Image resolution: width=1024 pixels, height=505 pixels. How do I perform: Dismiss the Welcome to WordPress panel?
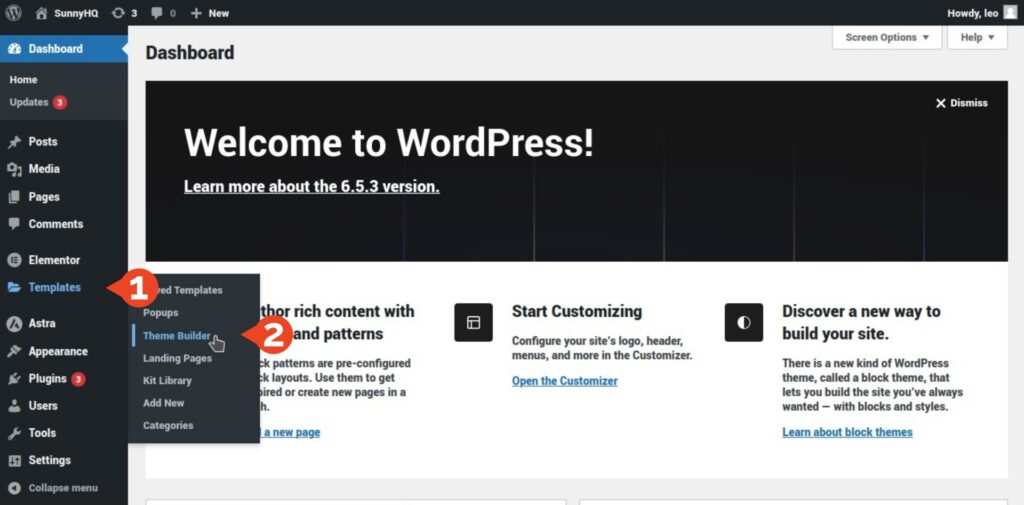(961, 103)
